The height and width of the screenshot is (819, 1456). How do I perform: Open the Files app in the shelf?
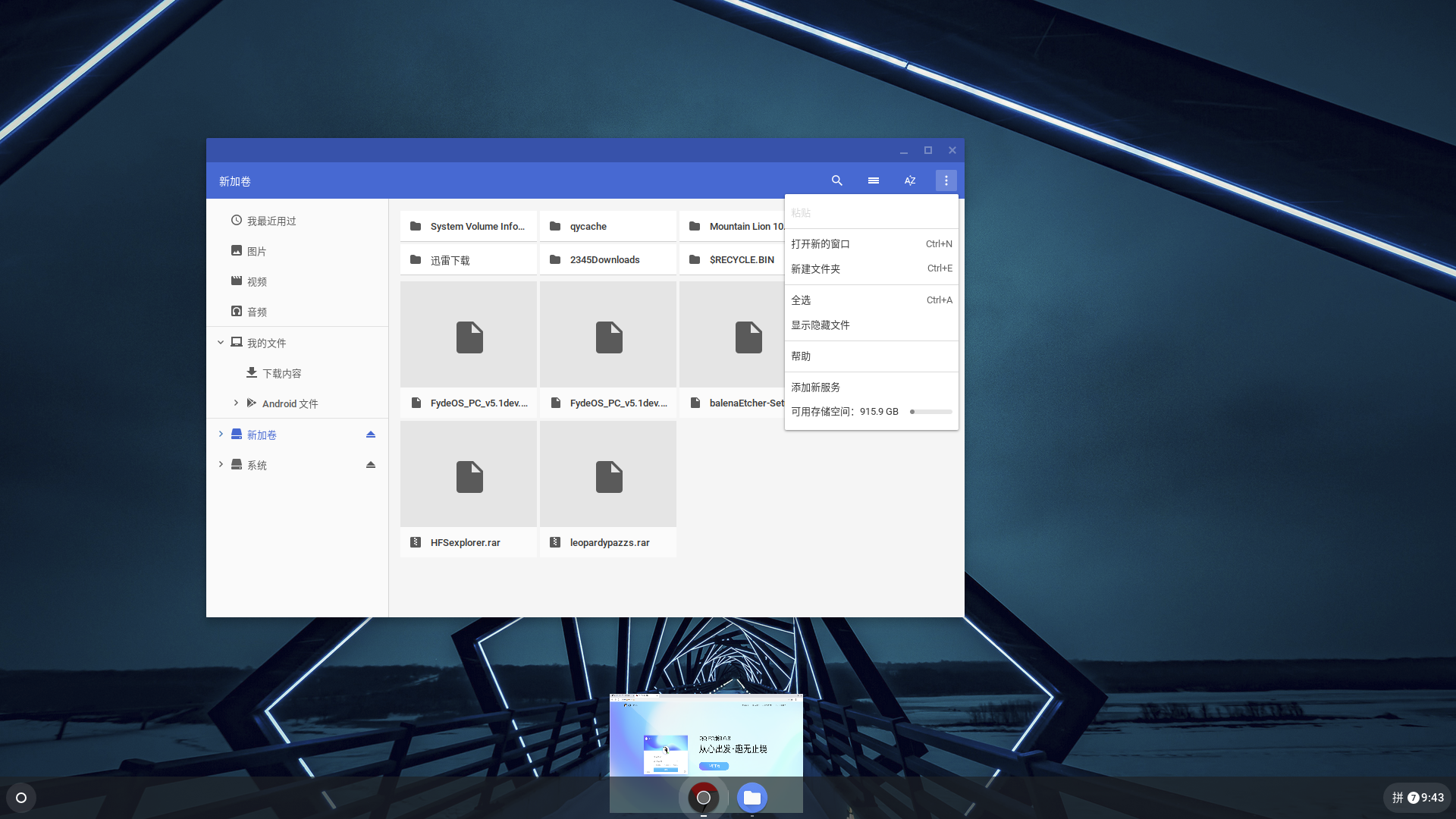[752, 797]
